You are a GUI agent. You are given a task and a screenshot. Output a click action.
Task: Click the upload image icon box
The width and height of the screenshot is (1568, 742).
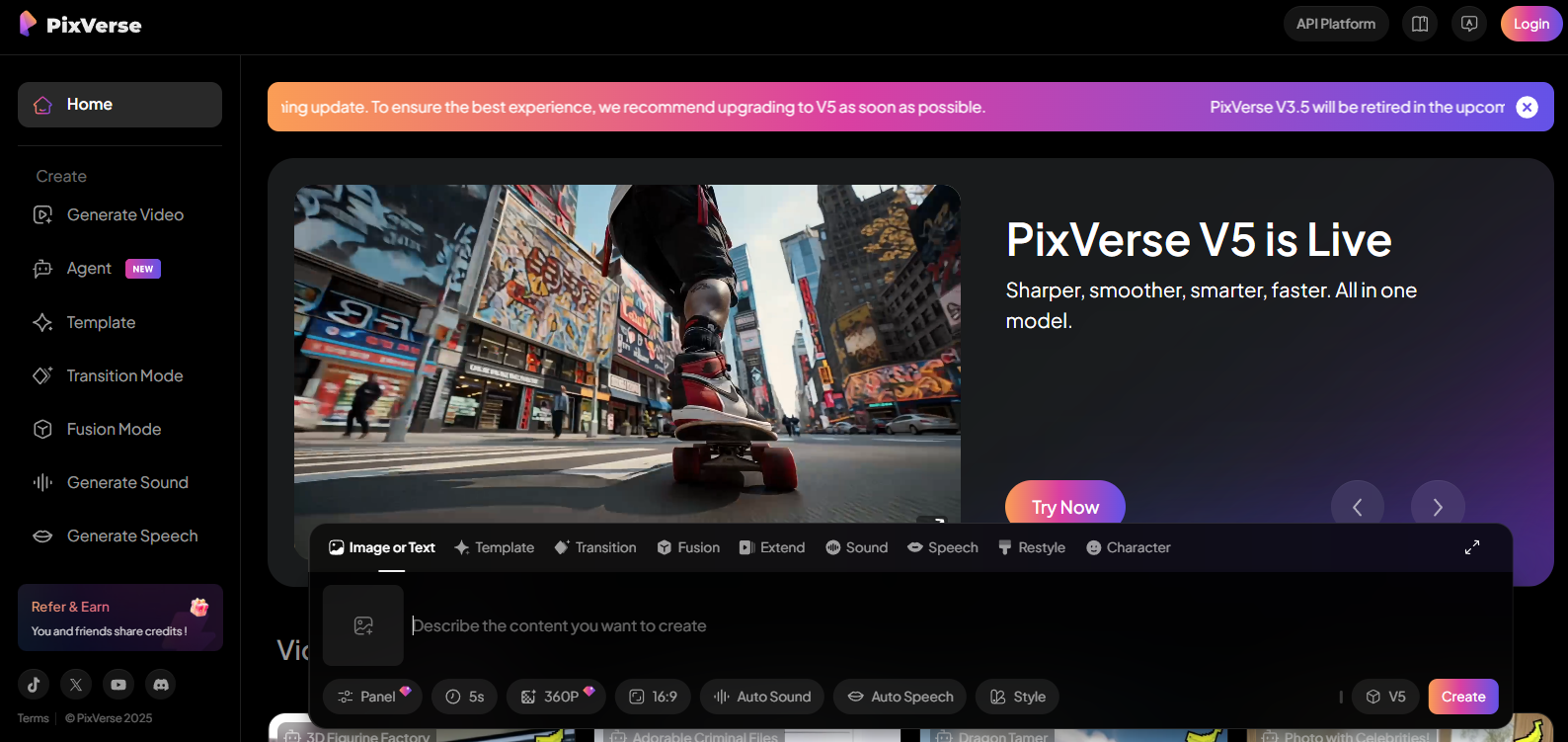pos(363,625)
